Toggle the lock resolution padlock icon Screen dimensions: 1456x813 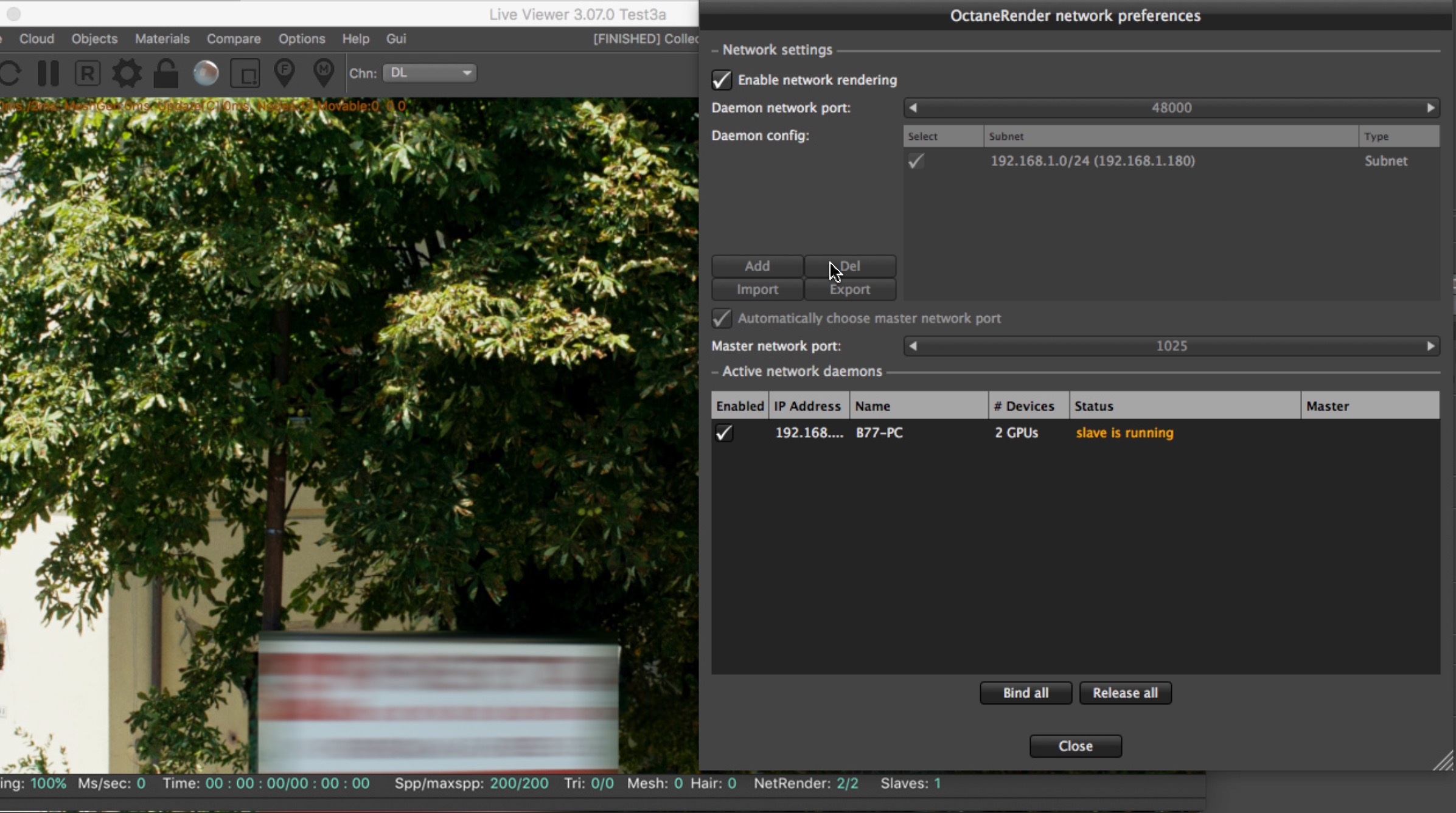tap(165, 73)
